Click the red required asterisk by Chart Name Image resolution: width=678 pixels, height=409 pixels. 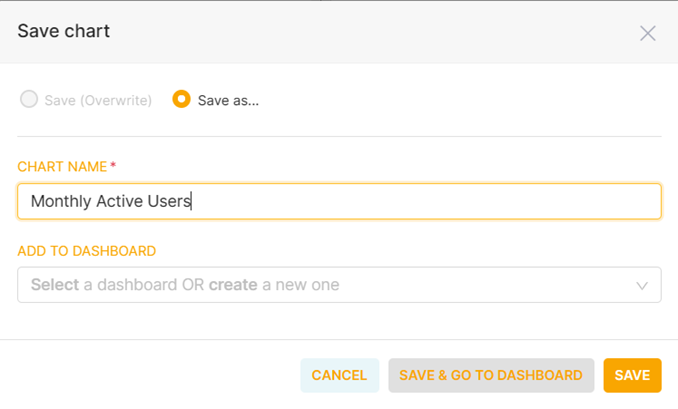113,166
